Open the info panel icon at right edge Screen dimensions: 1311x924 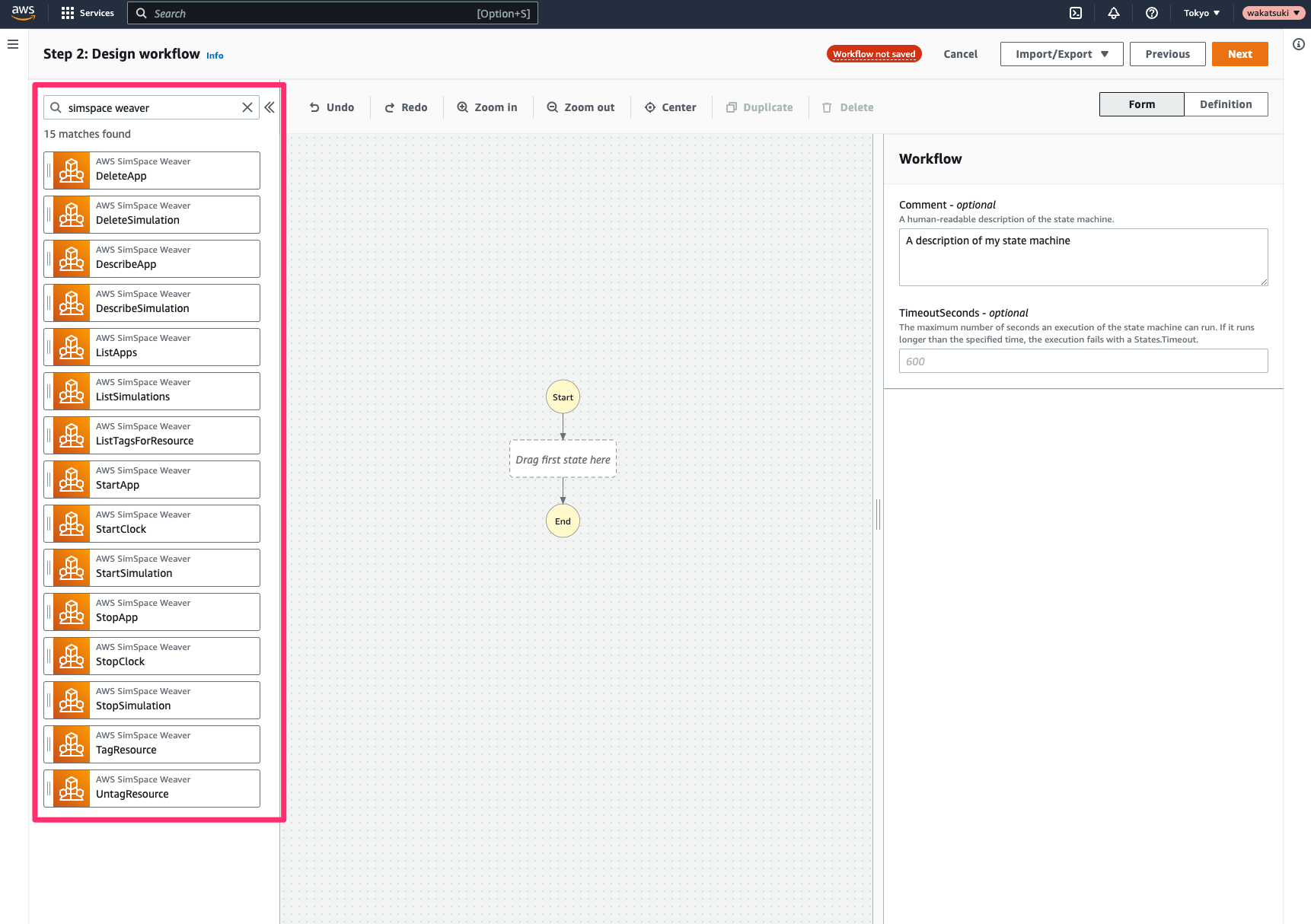click(x=1299, y=44)
